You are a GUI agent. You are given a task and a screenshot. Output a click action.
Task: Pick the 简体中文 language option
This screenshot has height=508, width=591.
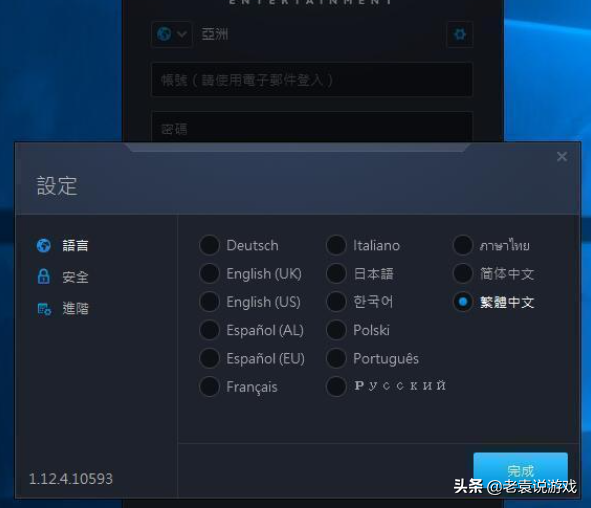pyautogui.click(x=463, y=274)
